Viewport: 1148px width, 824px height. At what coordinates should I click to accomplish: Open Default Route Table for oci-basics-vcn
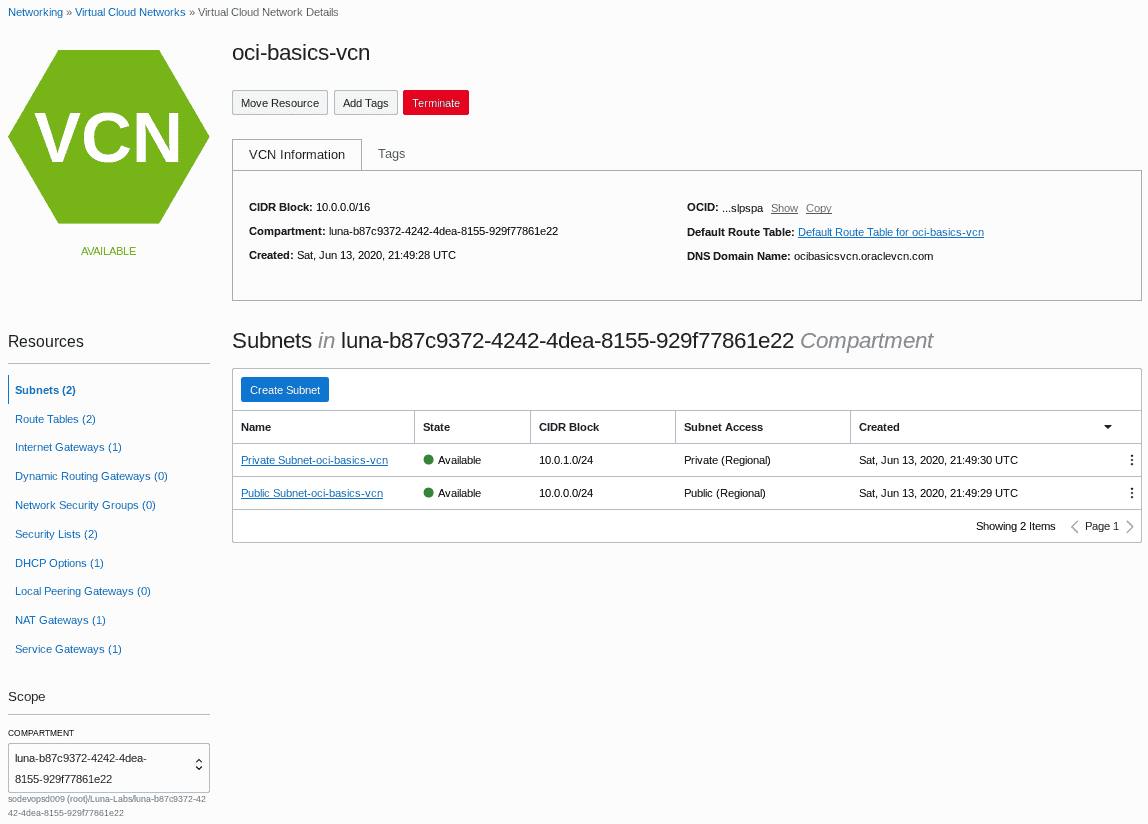tap(890, 231)
